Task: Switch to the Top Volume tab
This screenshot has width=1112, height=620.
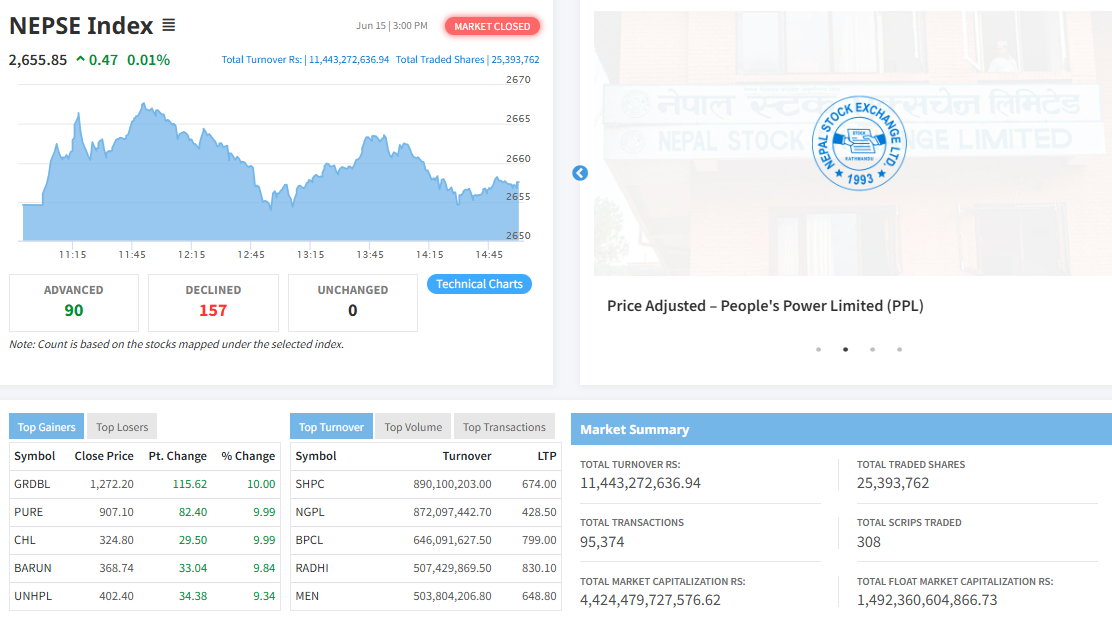Action: pyautogui.click(x=413, y=427)
